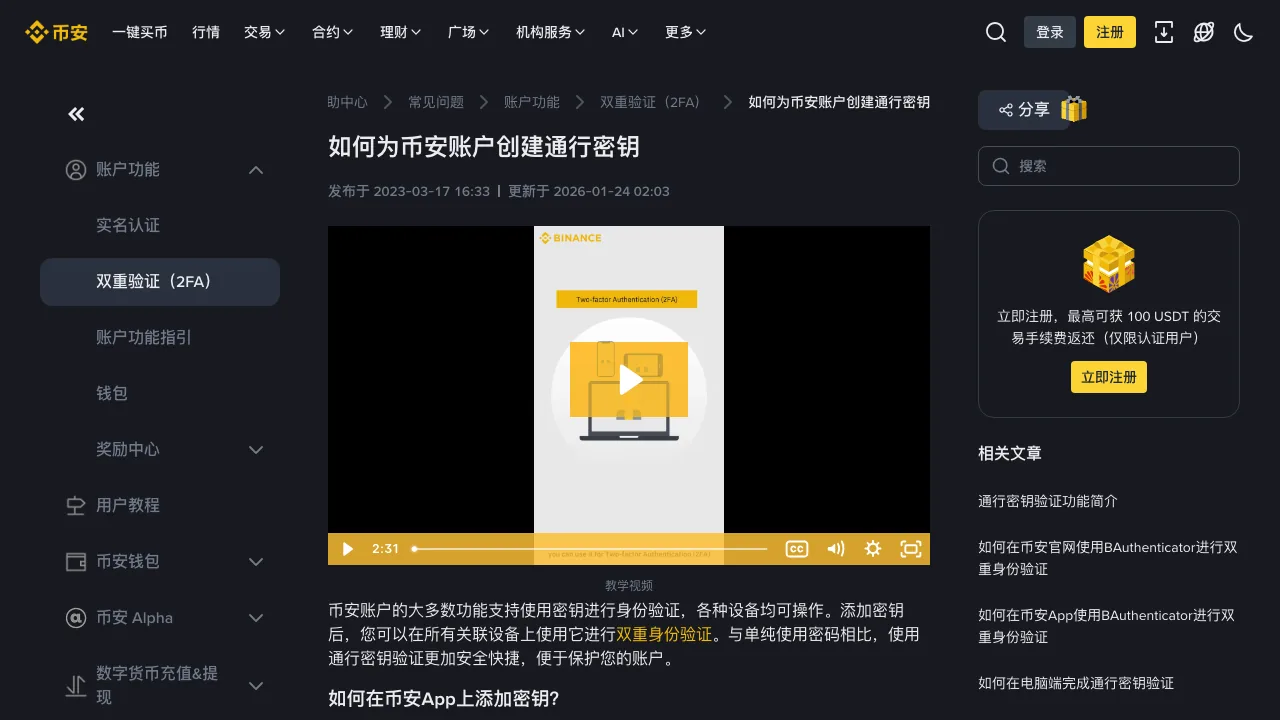Seek on the video progress bar
1280x720 pixels.
coord(590,549)
